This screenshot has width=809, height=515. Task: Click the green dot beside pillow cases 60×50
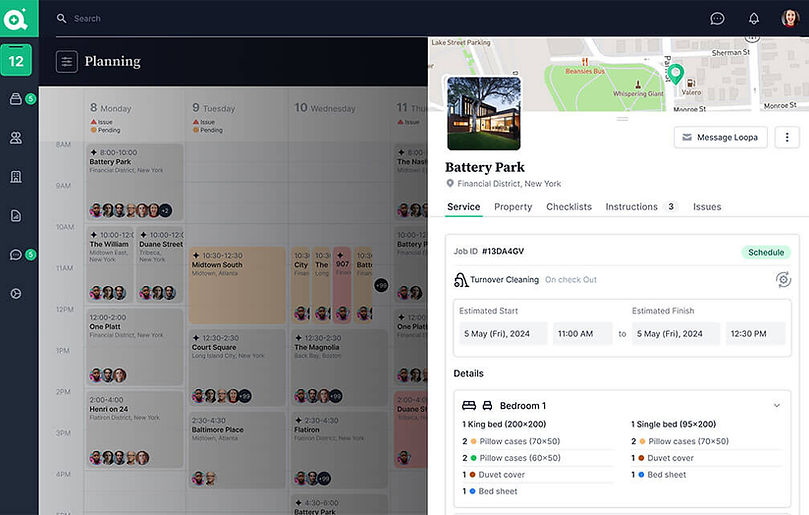pyautogui.click(x=473, y=458)
